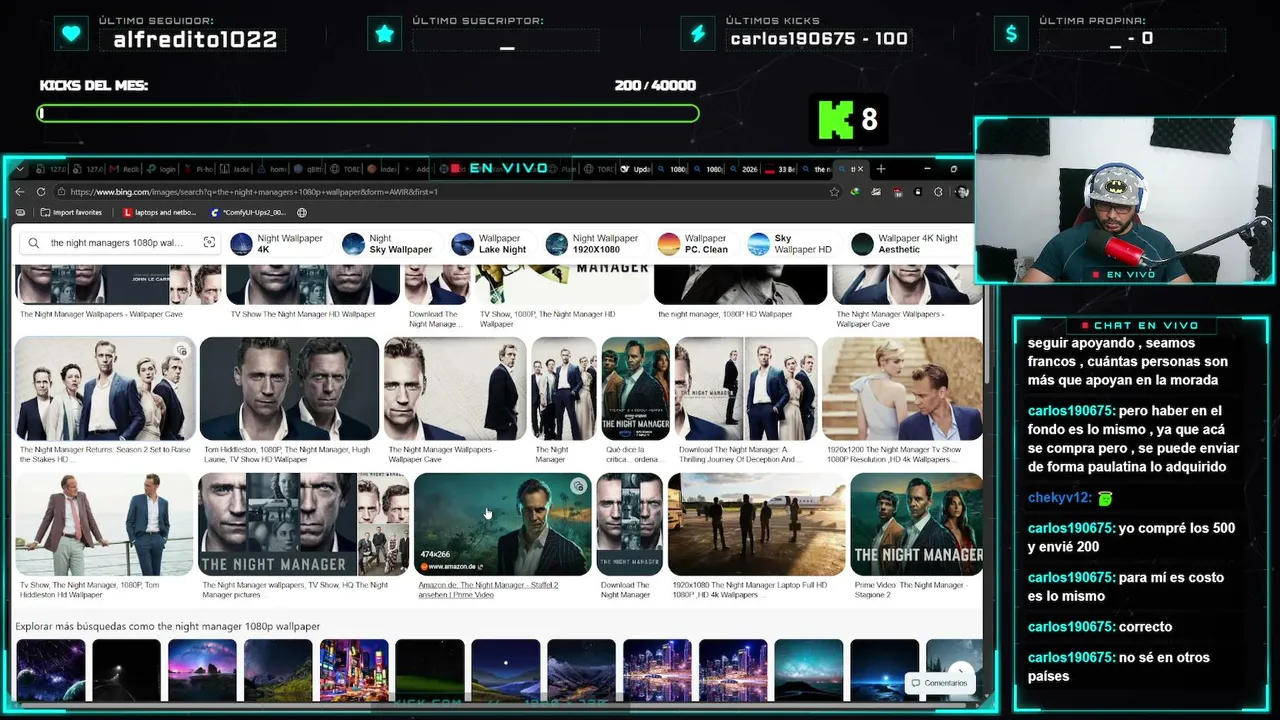Open 'Download The Night Manager: A Thrilling Journey' link
Viewport: 1280px width, 720px height.
[740, 454]
